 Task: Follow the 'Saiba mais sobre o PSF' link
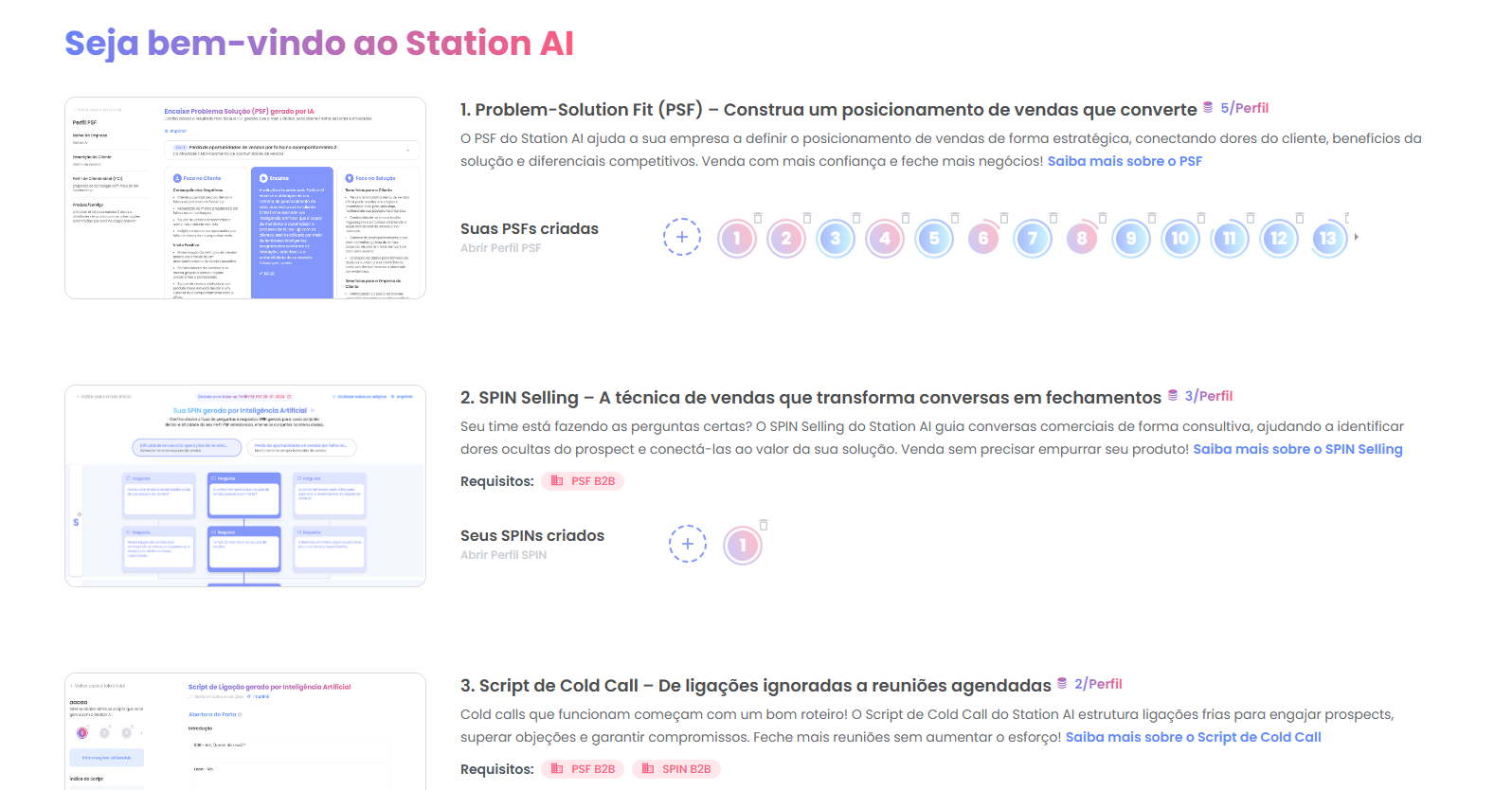pos(1125,161)
